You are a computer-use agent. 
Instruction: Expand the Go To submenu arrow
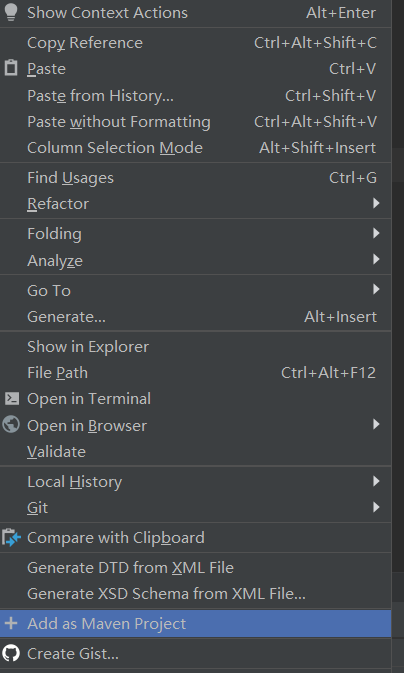pos(376,289)
